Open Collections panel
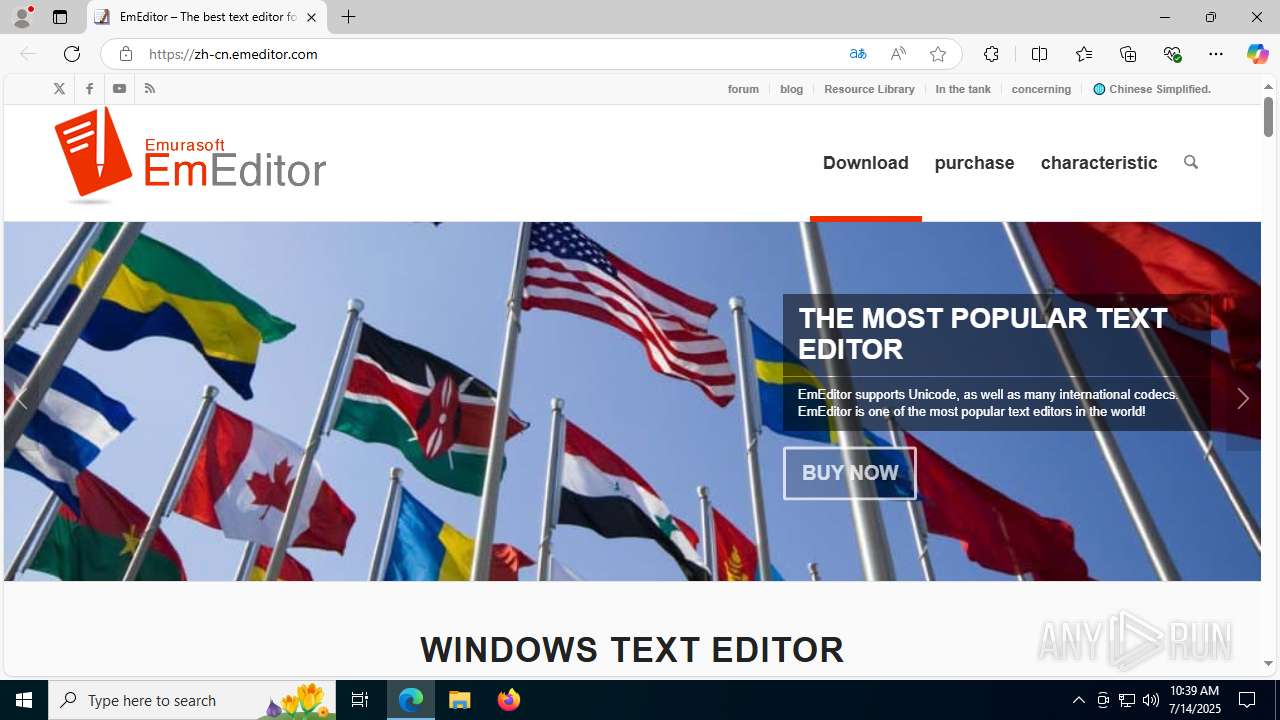Screen dimensions: 1280x720 click(x=1128, y=54)
